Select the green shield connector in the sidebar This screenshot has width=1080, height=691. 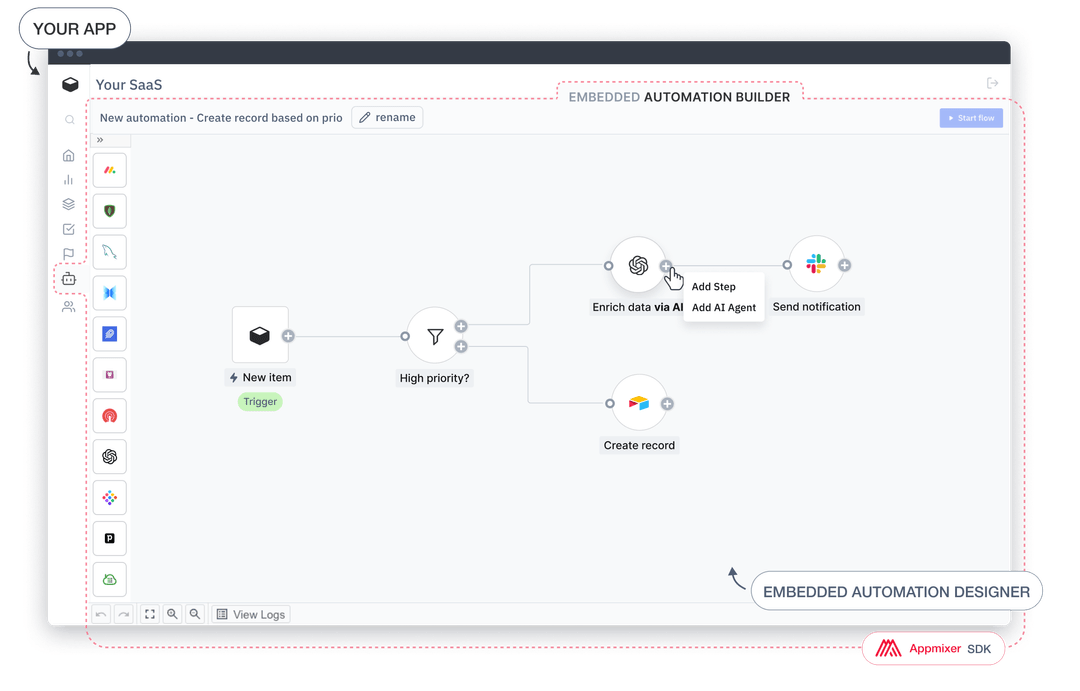pos(109,210)
